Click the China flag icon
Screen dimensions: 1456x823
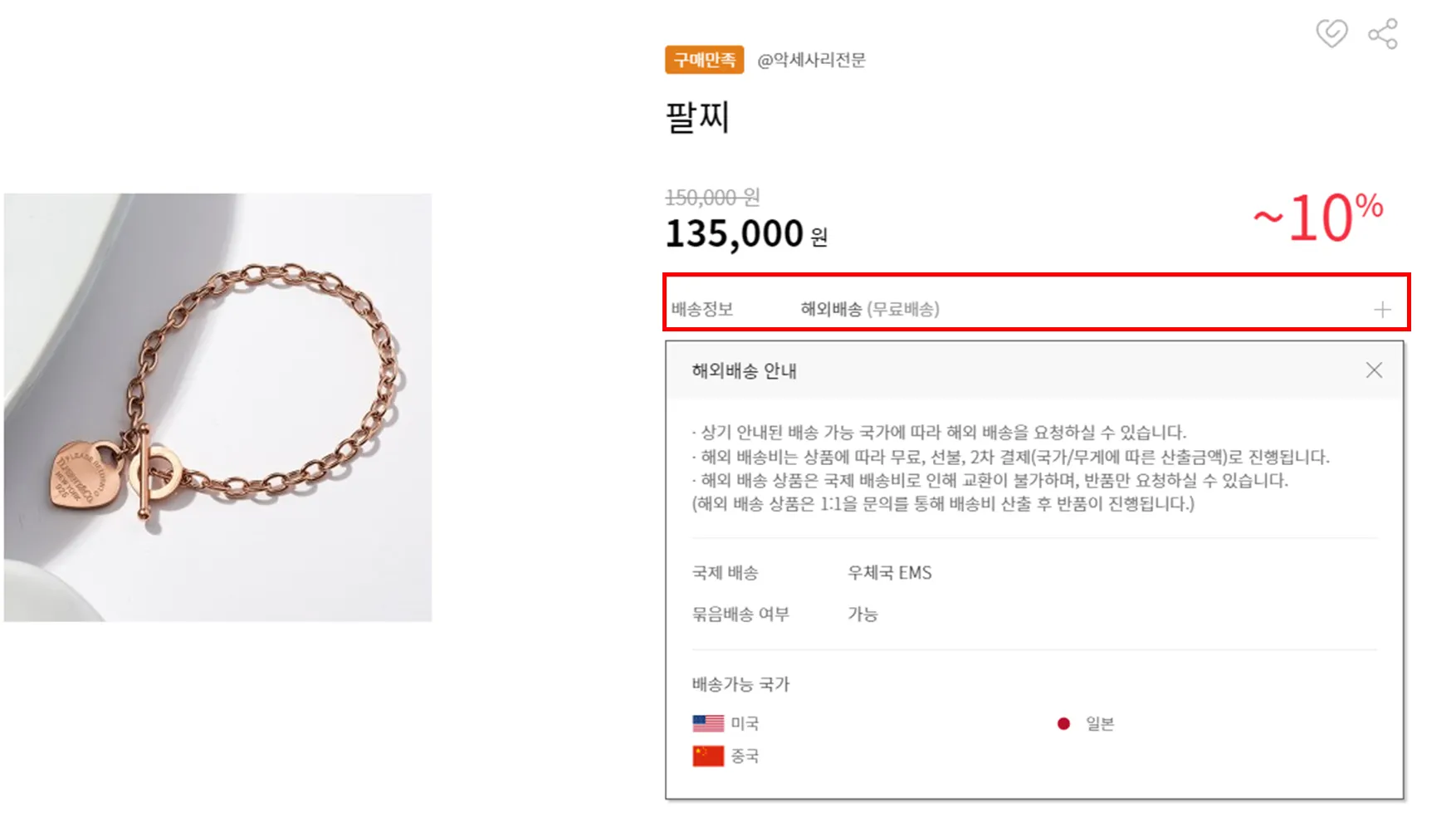coord(708,756)
